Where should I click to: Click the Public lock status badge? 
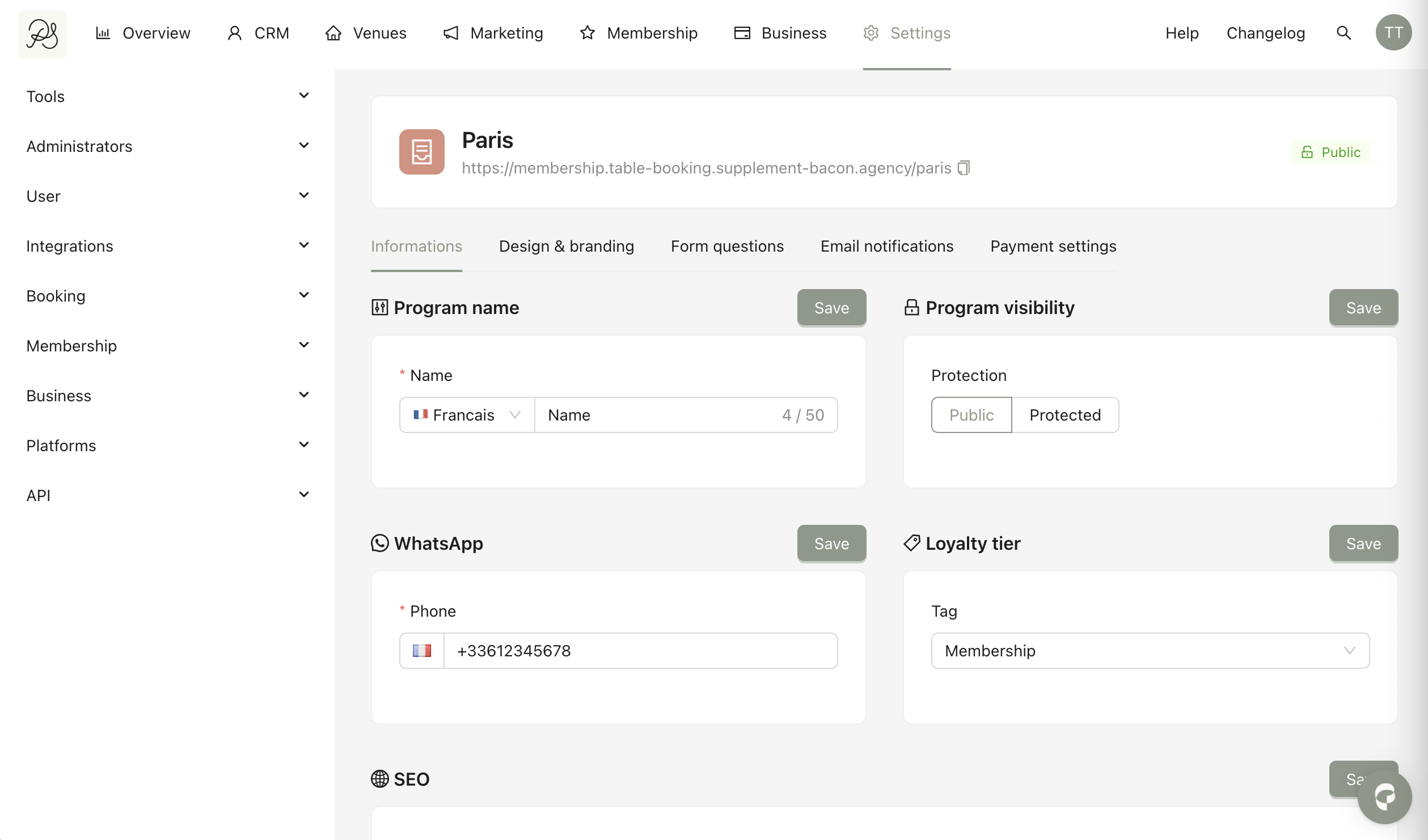(1330, 152)
